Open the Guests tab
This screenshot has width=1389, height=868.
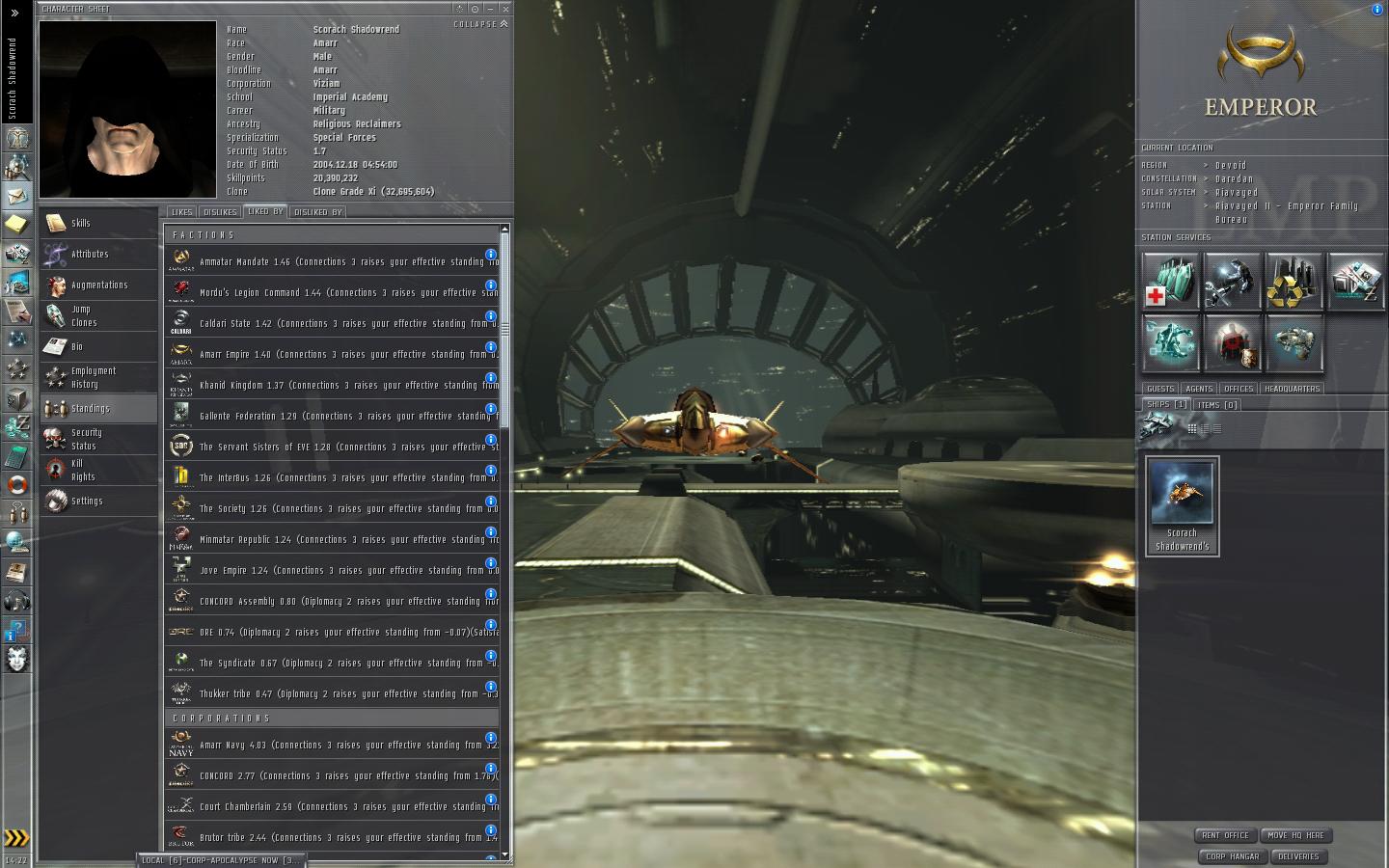point(1160,389)
